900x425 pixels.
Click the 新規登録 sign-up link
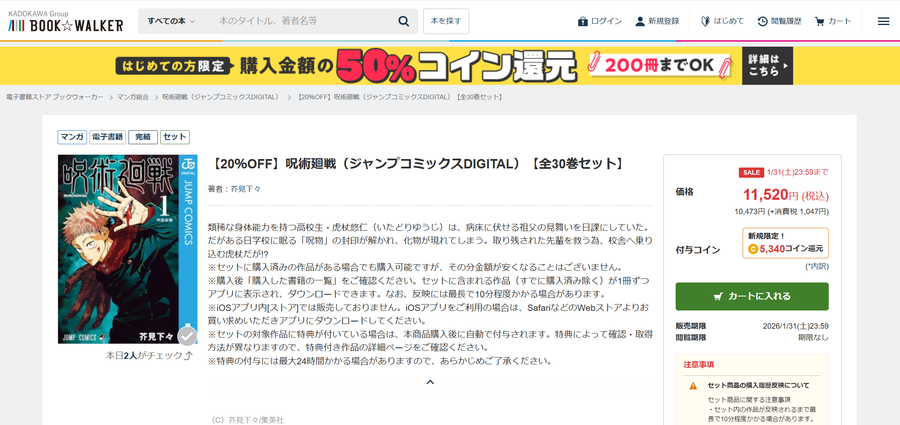point(657,21)
